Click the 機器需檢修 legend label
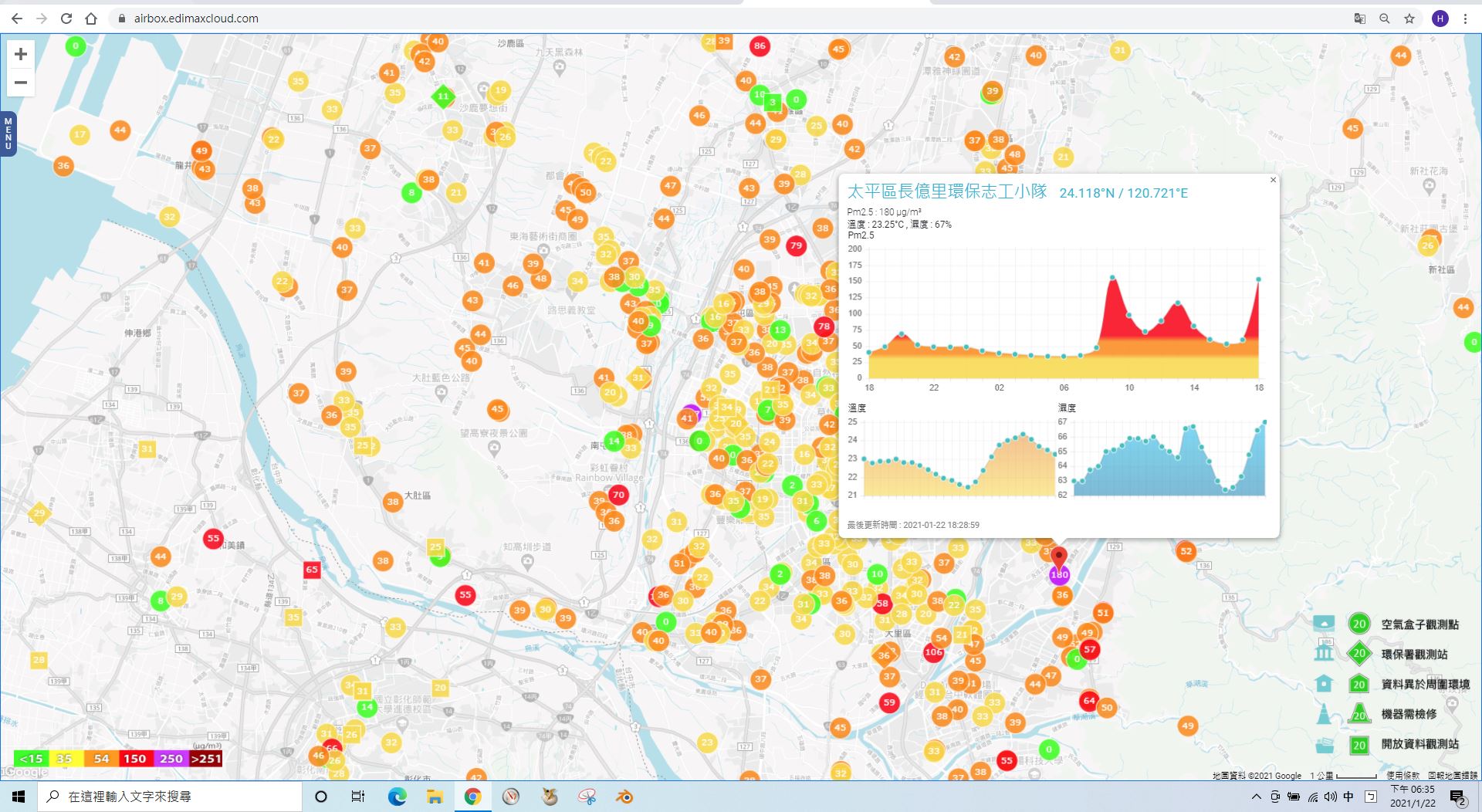The width and height of the screenshot is (1482, 812). point(1409,714)
